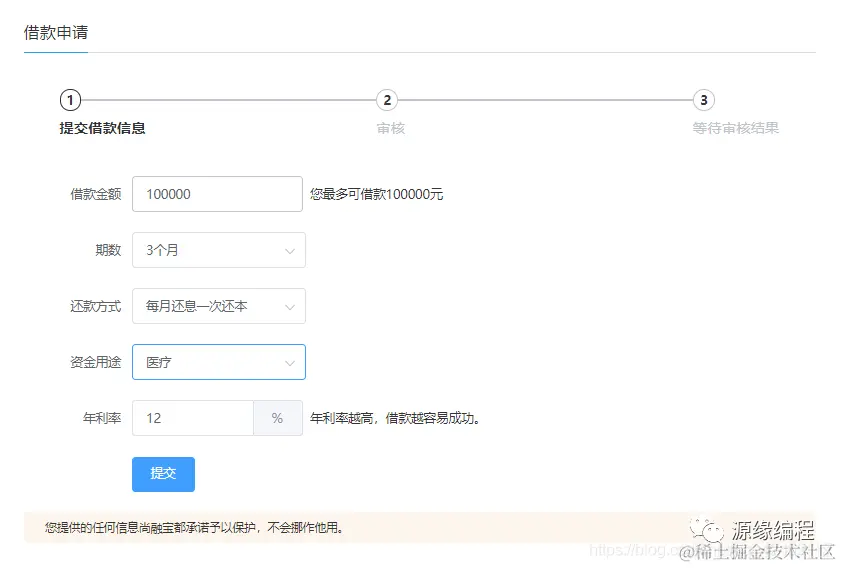The height and width of the screenshot is (568, 842).
Task: Click the 年利率 field label
Action: (x=102, y=418)
